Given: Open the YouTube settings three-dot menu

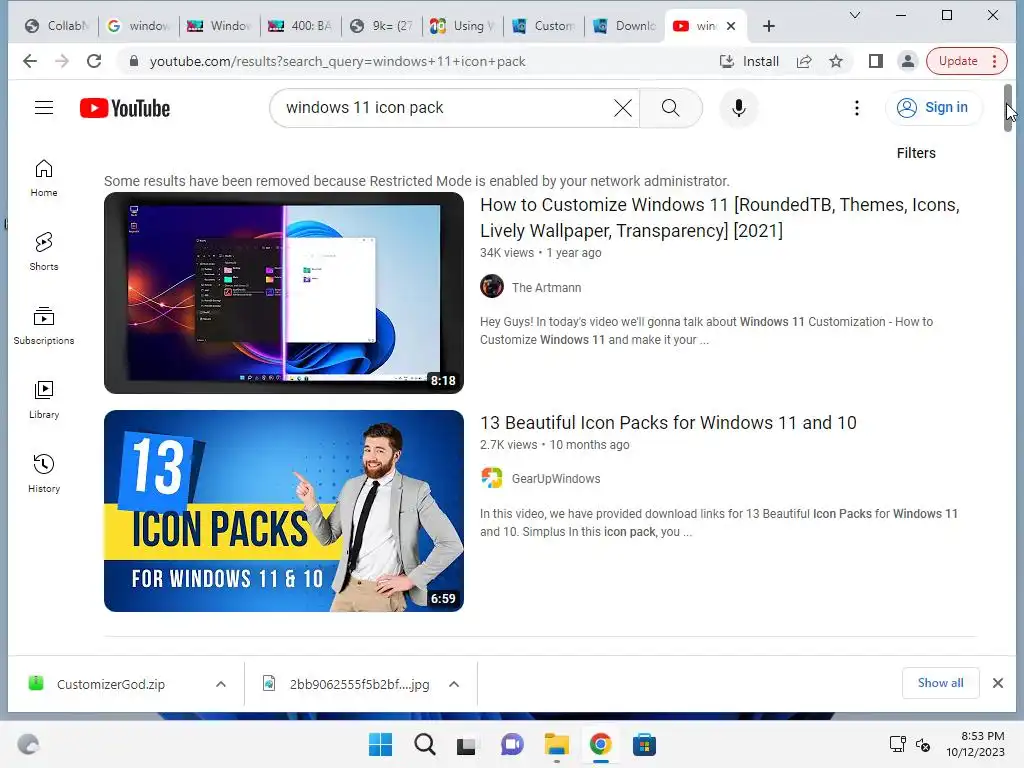Looking at the screenshot, I should tap(856, 108).
